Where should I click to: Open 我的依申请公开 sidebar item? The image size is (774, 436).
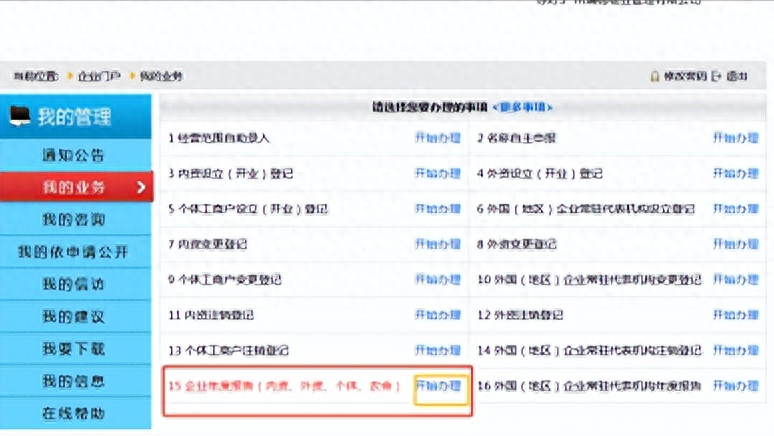(x=73, y=251)
